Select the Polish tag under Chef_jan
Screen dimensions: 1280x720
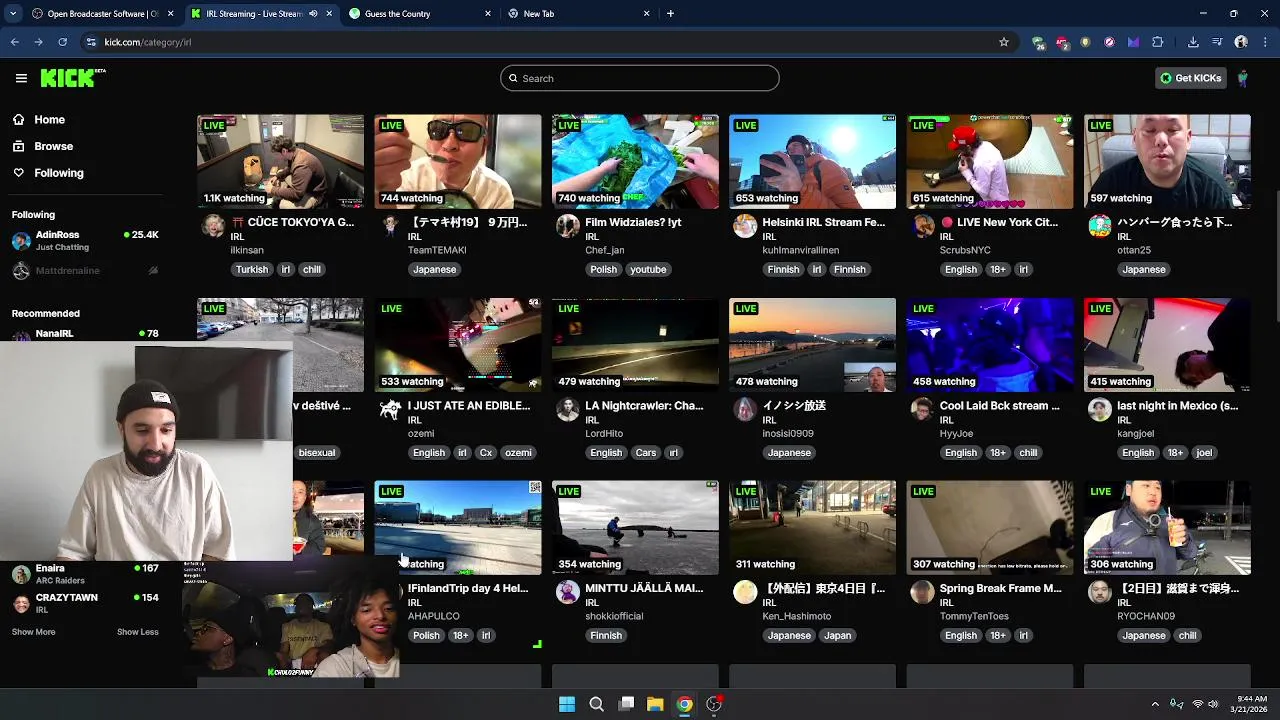coord(604,269)
